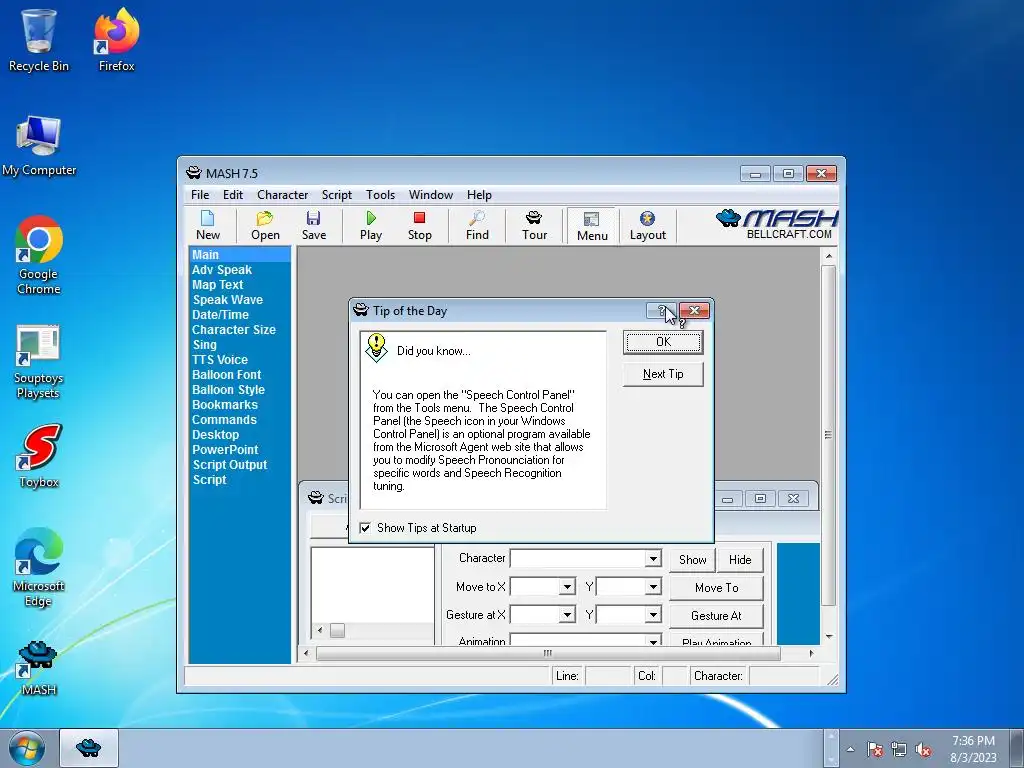Viewport: 1024px width, 768px height.
Task: Select the Firefox desktop shortcut
Action: [x=116, y=40]
